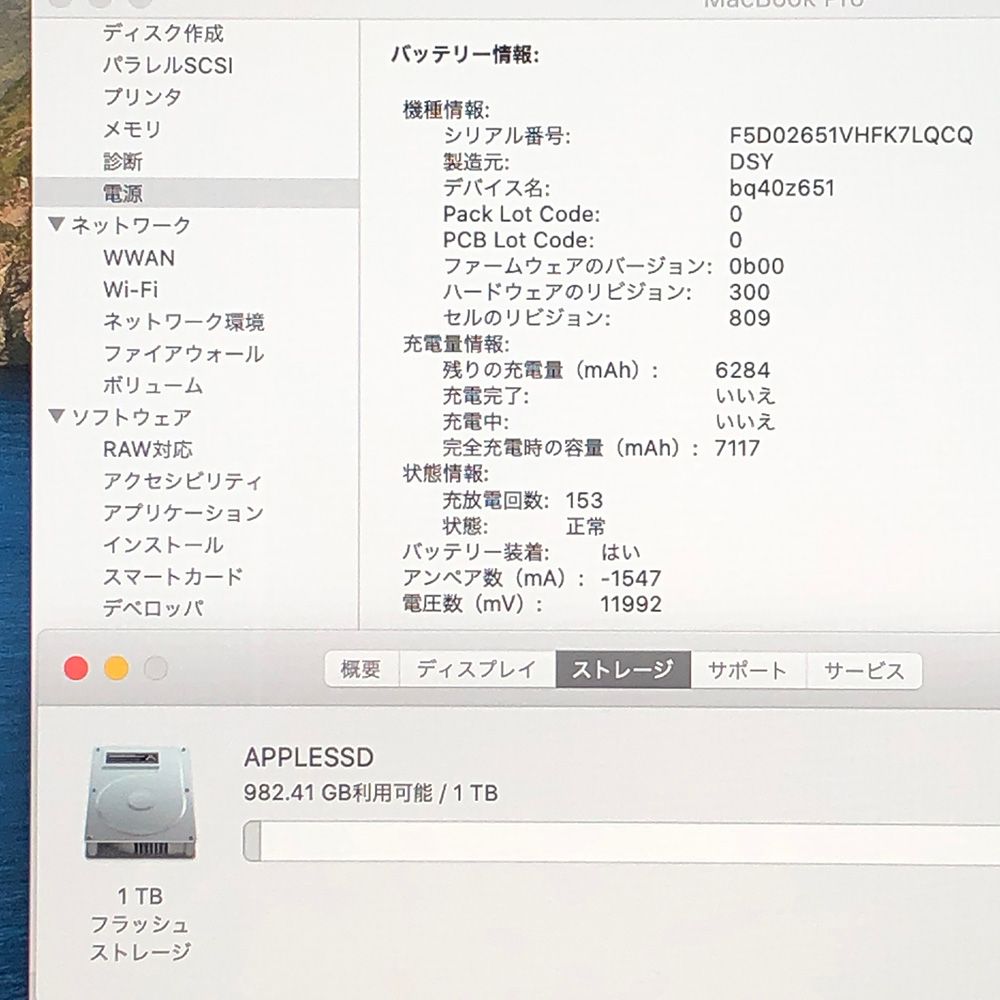Open the 概要 tab
Viewport: 1000px width, 1000px height.
pyautogui.click(x=361, y=670)
